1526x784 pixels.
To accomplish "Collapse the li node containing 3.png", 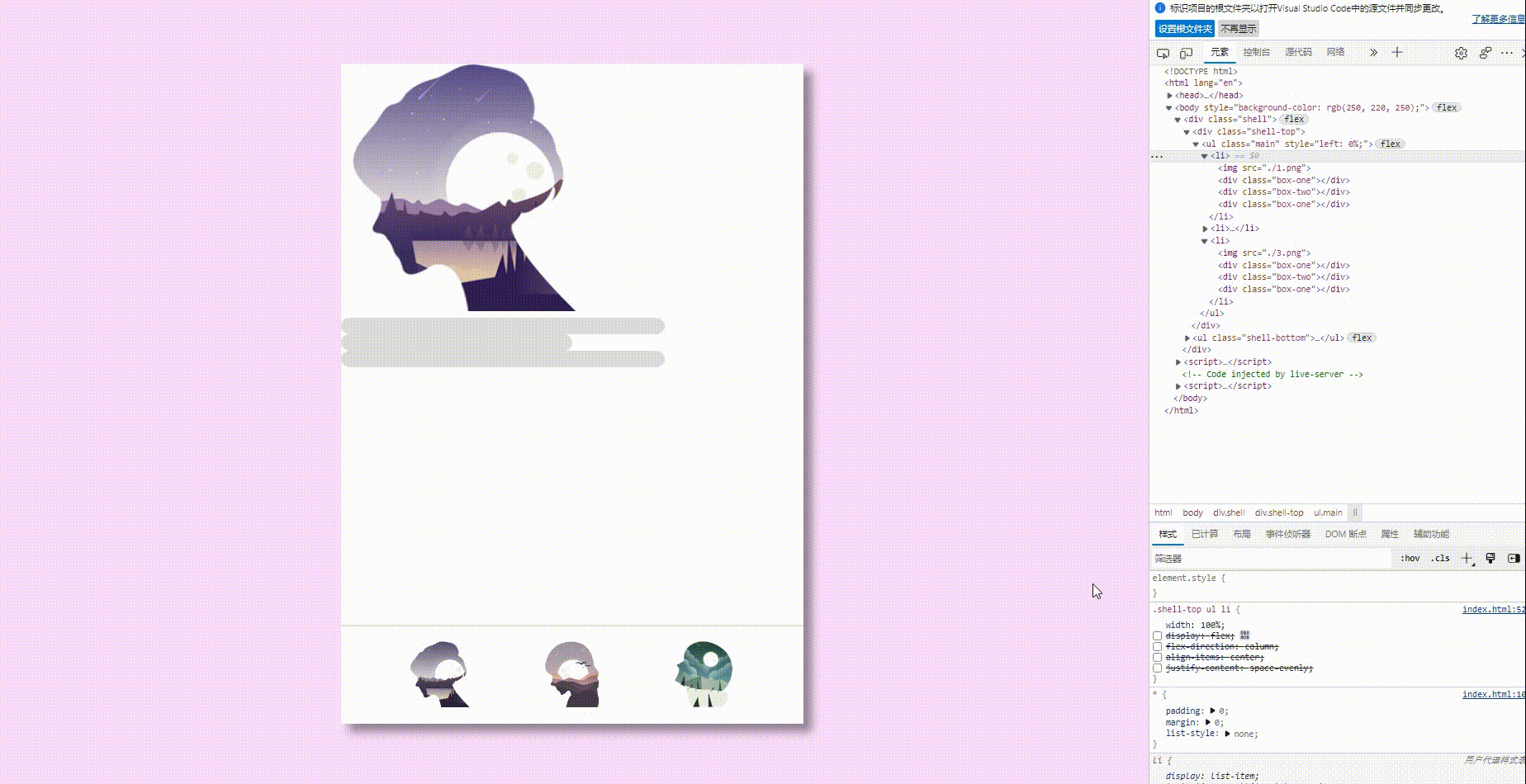I will click(x=1205, y=241).
